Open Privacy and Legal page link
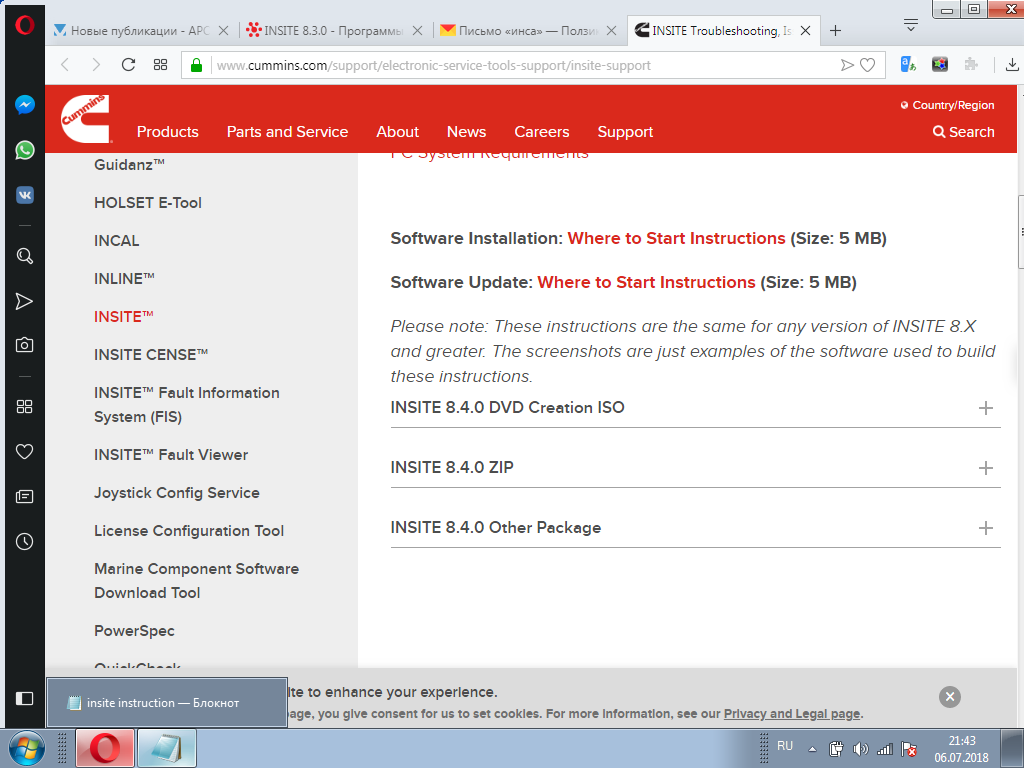The width and height of the screenshot is (1024, 768). [x=792, y=714]
